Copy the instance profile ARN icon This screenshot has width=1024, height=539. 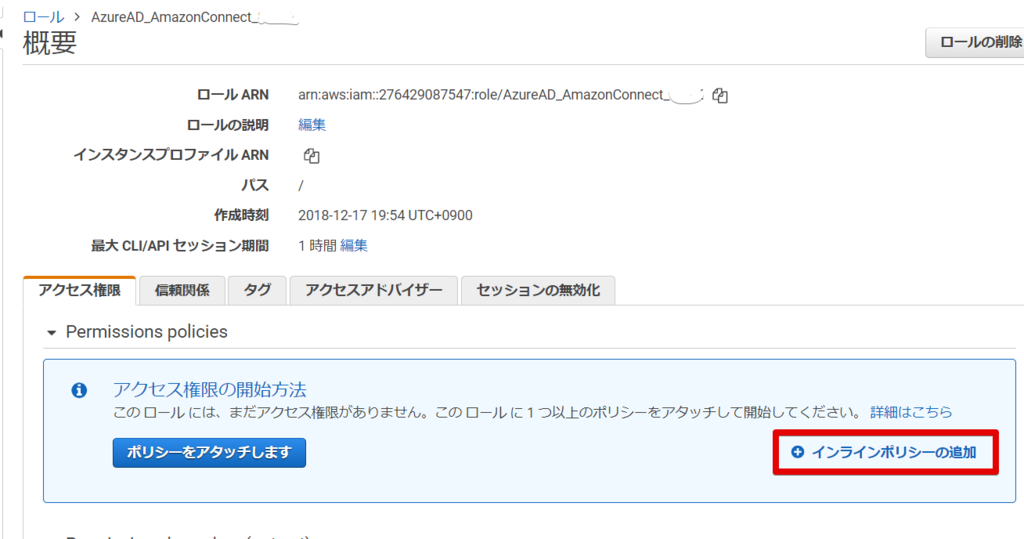[312, 155]
